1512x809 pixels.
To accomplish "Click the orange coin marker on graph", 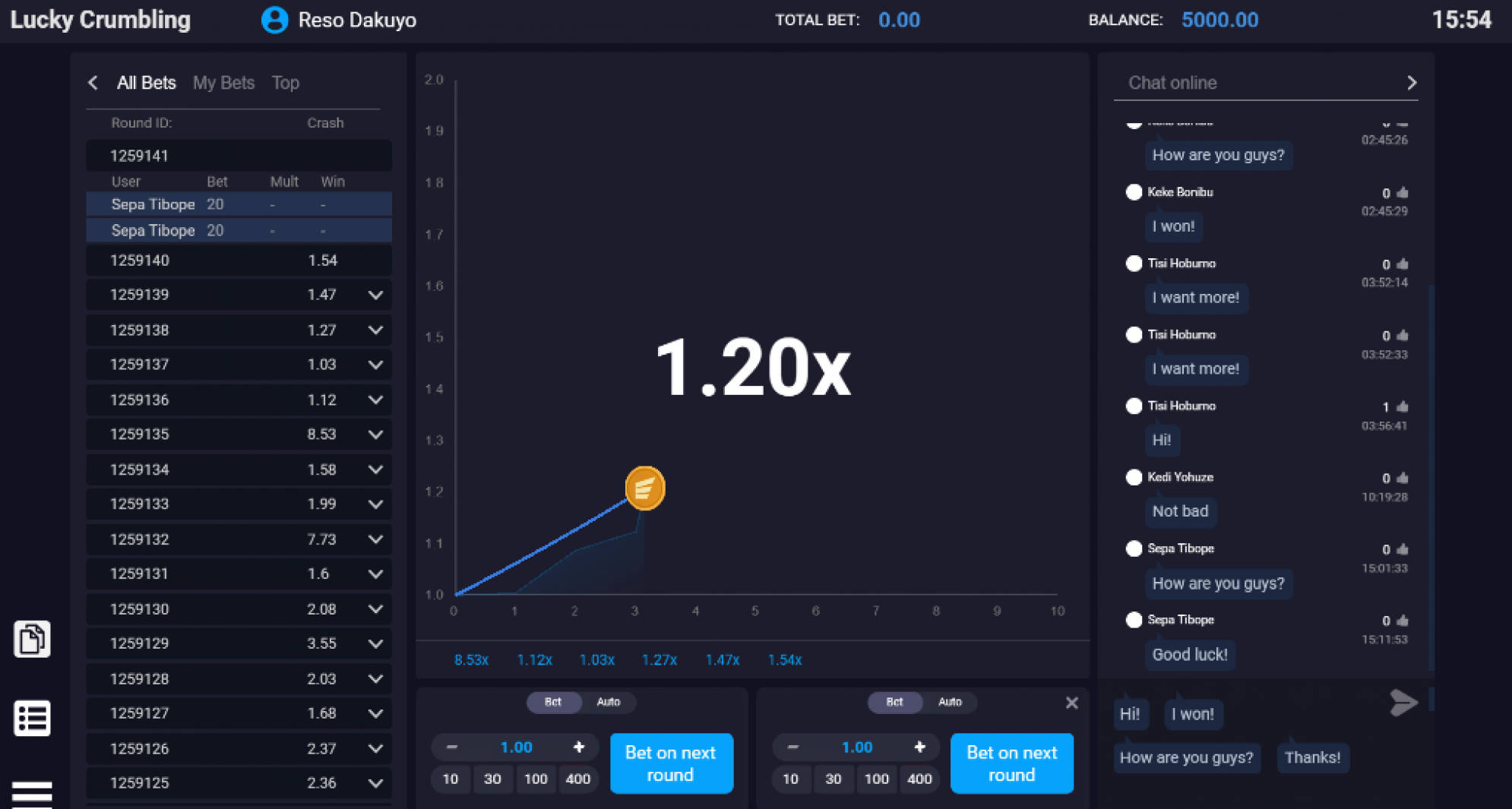I will pyautogui.click(x=644, y=488).
